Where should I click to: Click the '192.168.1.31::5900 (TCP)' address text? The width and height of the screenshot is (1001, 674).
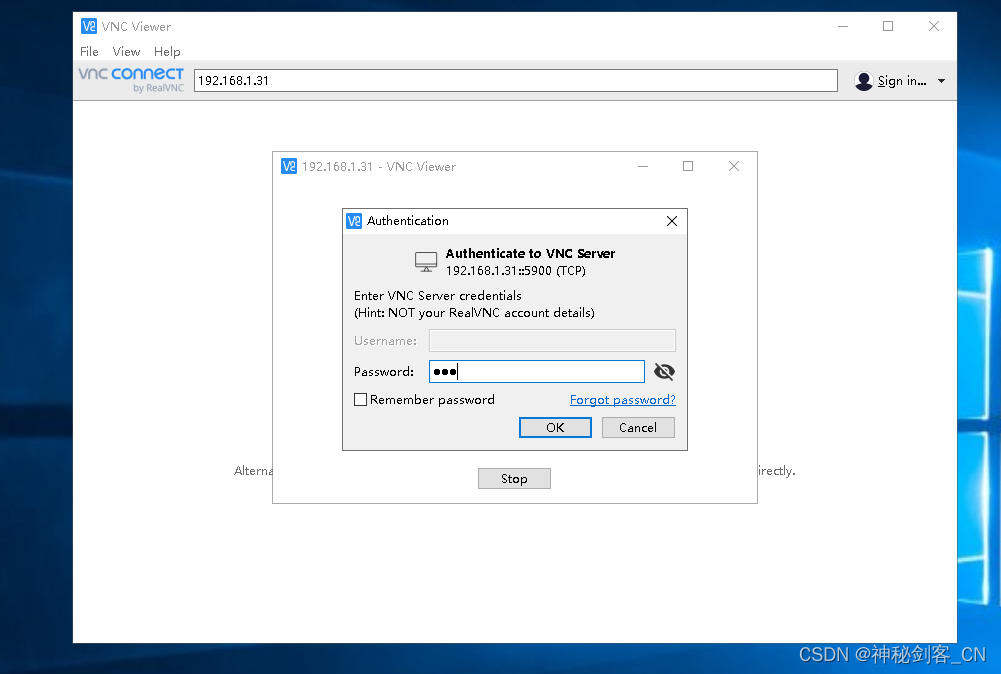point(516,271)
